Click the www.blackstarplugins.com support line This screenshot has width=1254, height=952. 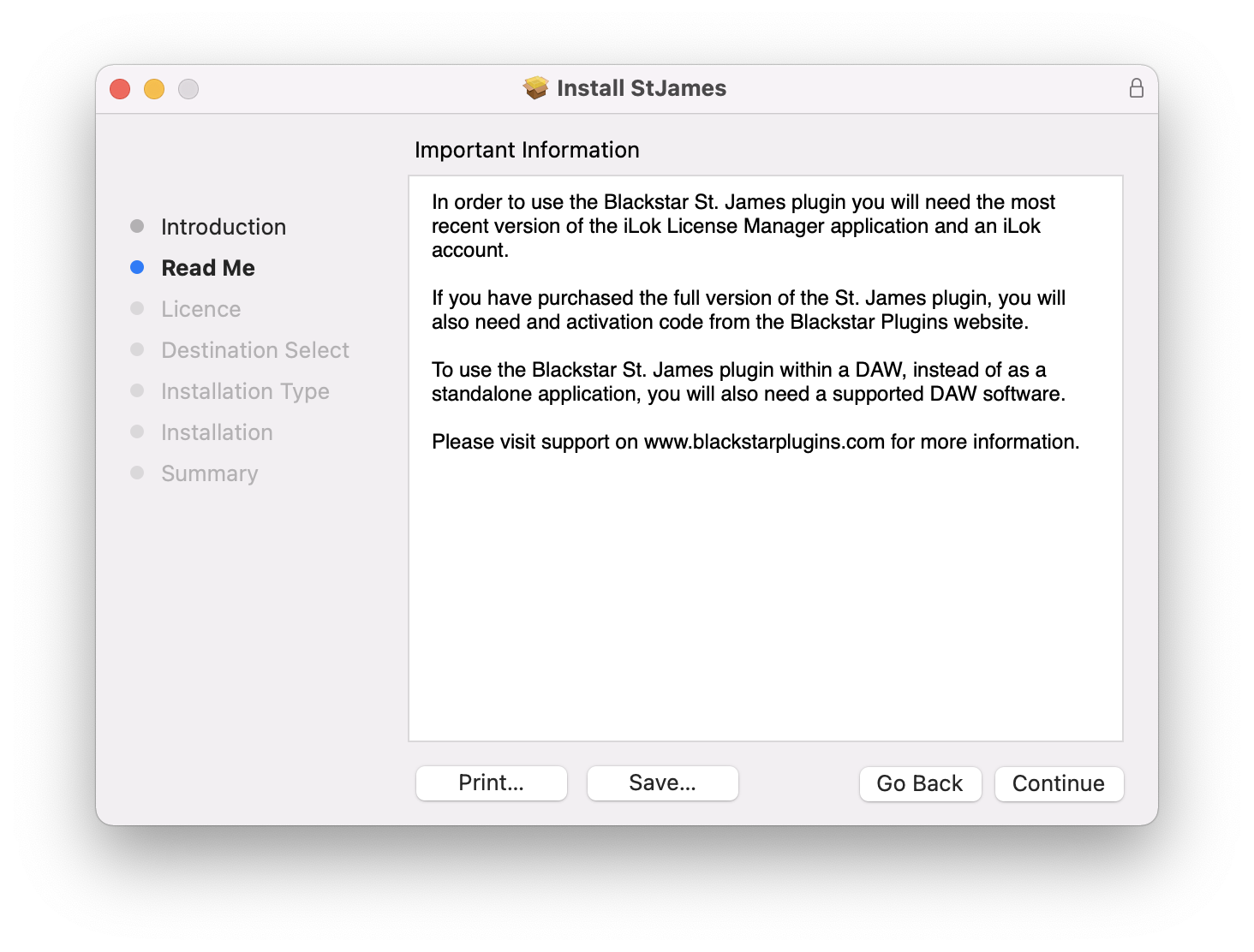click(755, 442)
